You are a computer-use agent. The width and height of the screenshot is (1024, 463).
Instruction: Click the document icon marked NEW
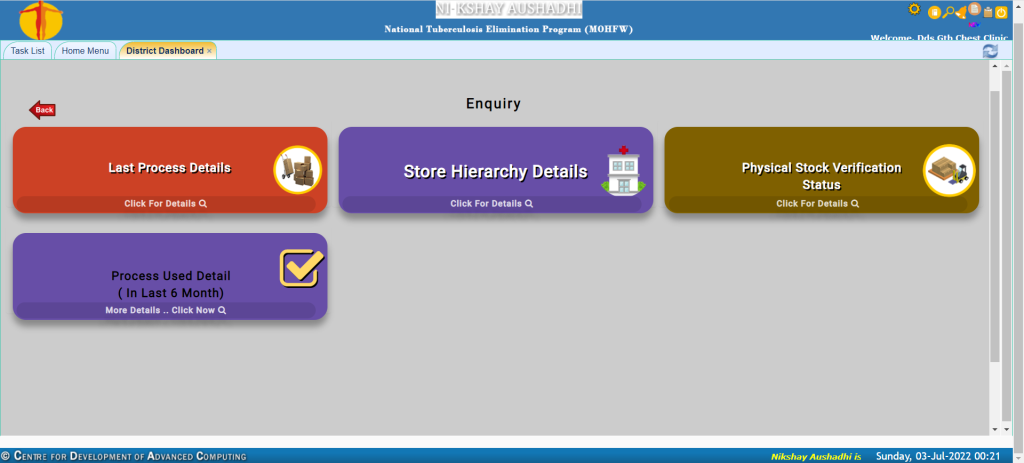974,9
